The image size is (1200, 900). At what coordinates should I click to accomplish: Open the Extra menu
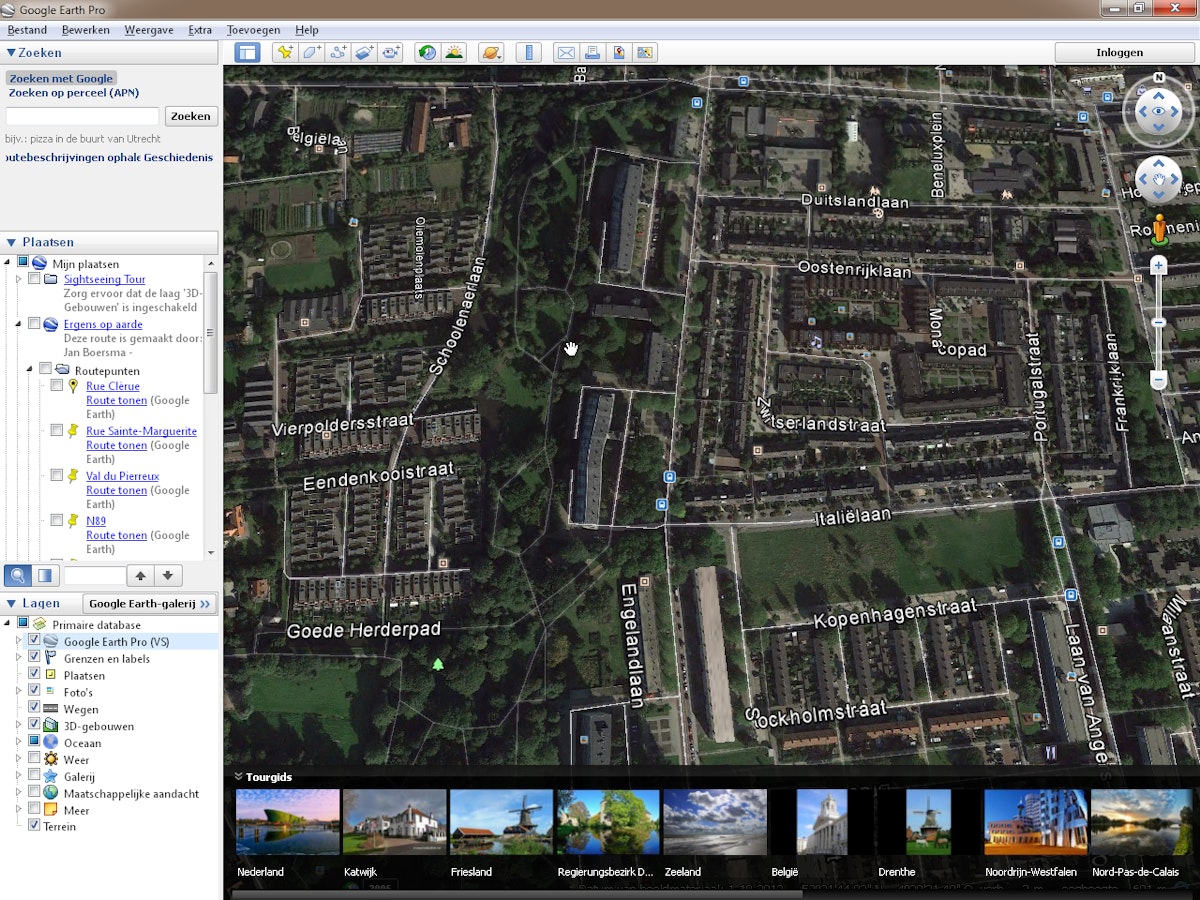click(200, 29)
